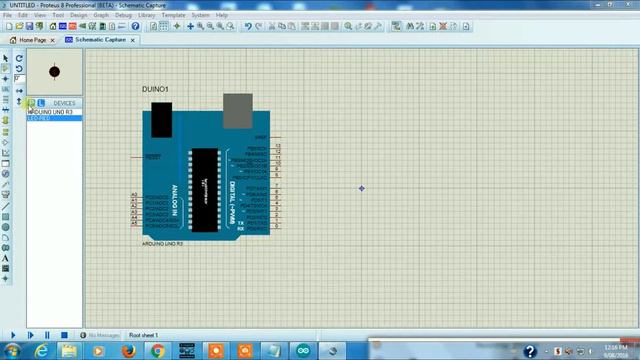Click the Save Project floppy icon
Screen dimensions: 640x360
coord(29,27)
